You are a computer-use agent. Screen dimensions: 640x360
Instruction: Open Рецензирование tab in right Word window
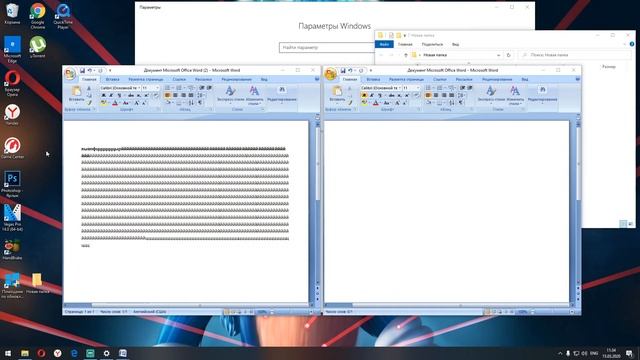[497, 79]
